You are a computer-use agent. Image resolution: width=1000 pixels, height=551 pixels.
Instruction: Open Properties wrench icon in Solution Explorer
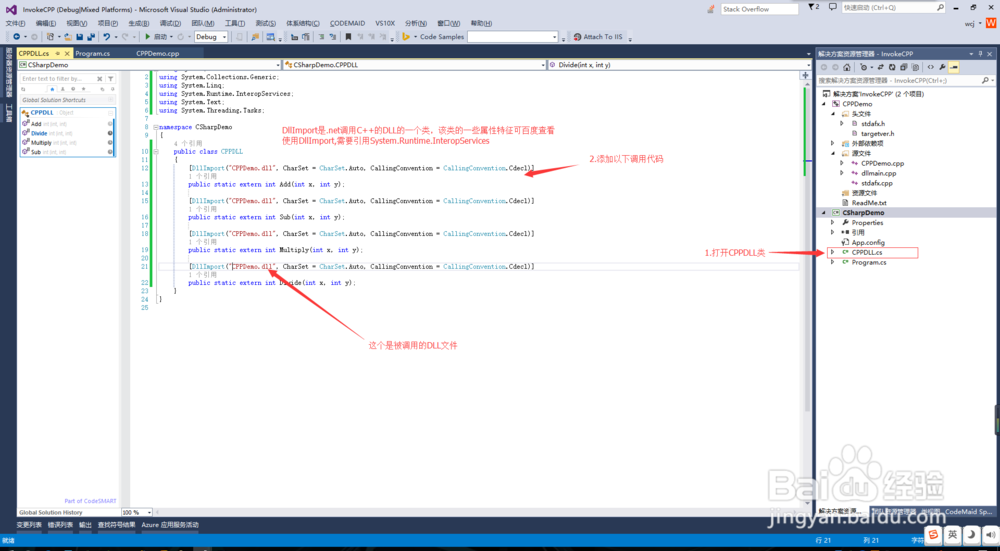[x=942, y=67]
